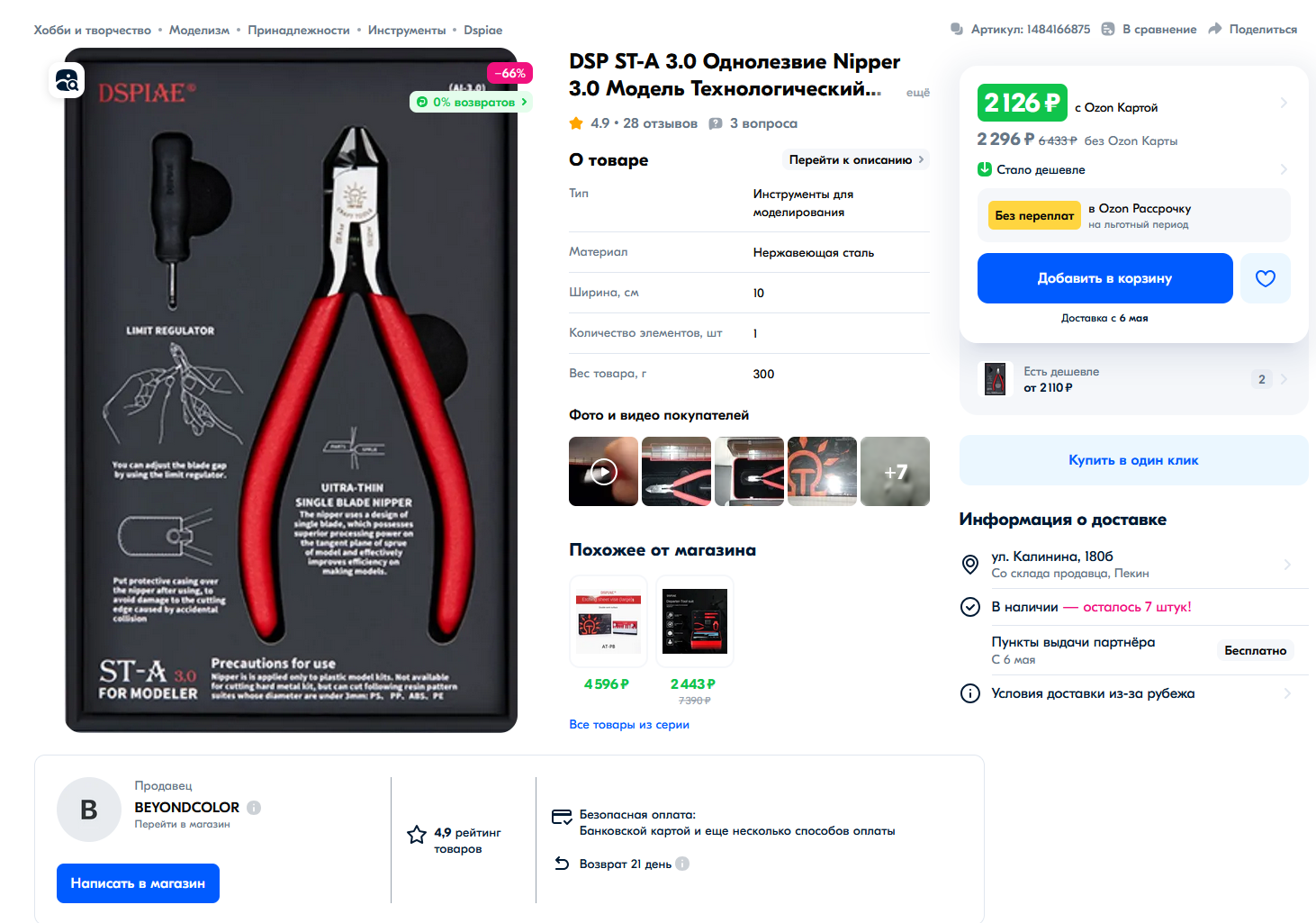This screenshot has height=923, width=1316.
Task: Click the image search icon on product photo
Action: pyautogui.click(x=67, y=81)
